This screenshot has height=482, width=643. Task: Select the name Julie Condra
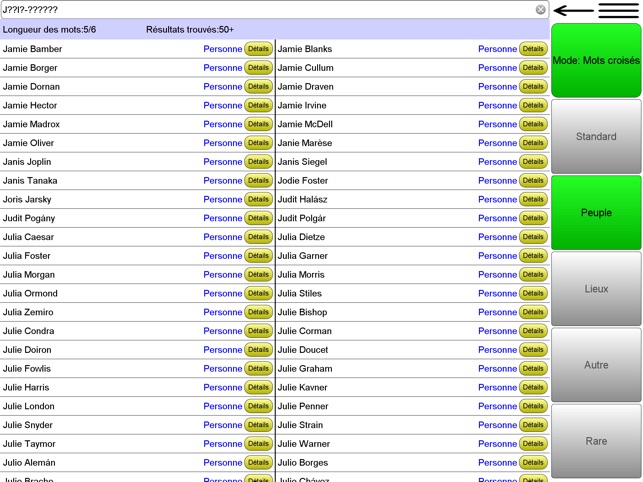click(x=28, y=331)
